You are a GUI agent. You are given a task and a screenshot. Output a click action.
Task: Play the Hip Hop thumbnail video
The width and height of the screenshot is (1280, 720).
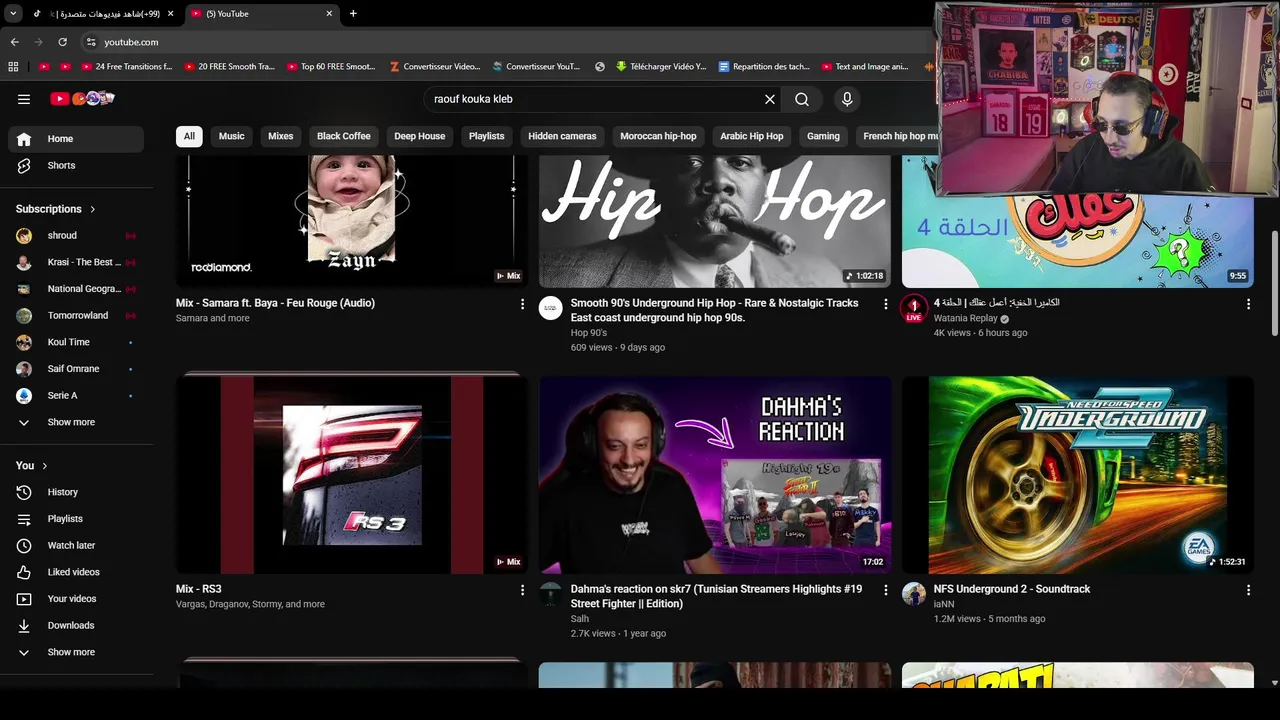point(714,221)
